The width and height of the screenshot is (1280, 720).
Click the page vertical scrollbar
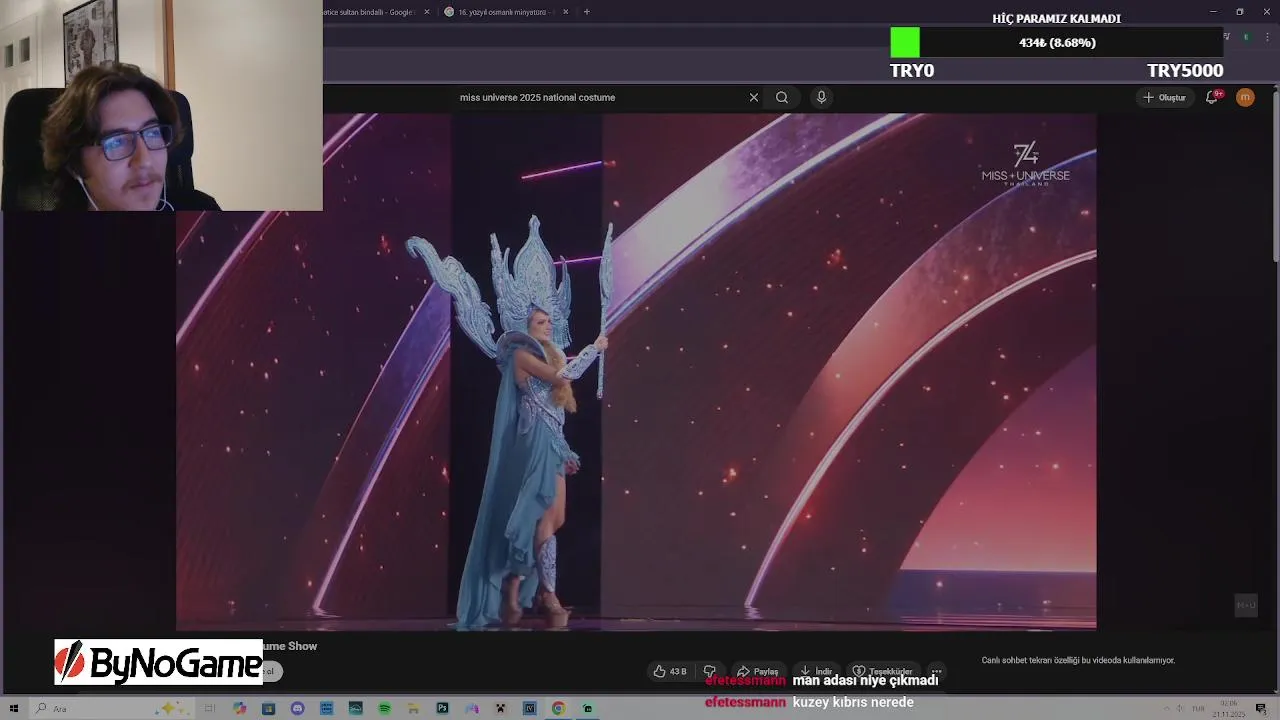click(1275, 175)
